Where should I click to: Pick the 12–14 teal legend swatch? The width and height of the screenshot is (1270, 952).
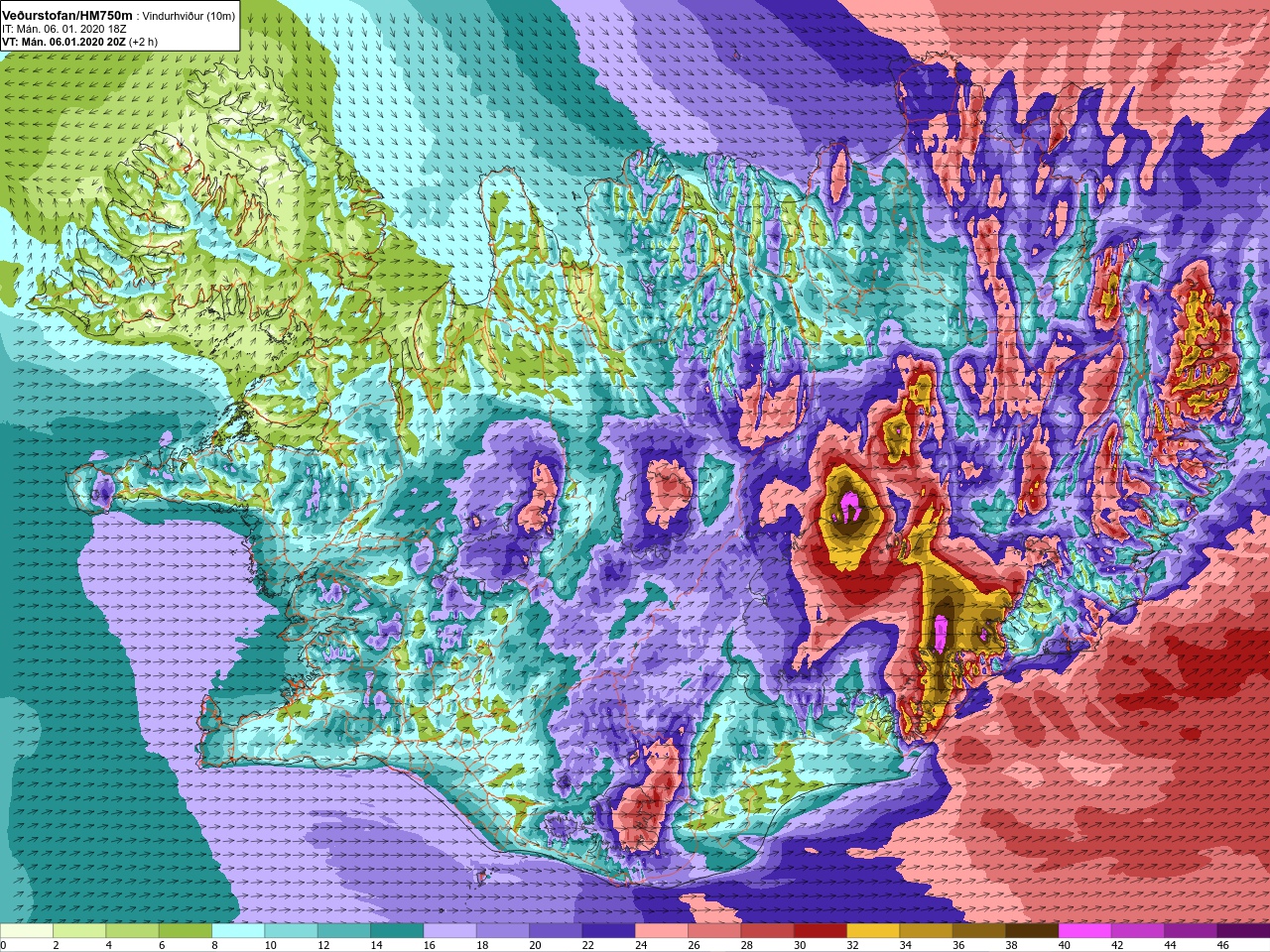tap(344, 931)
